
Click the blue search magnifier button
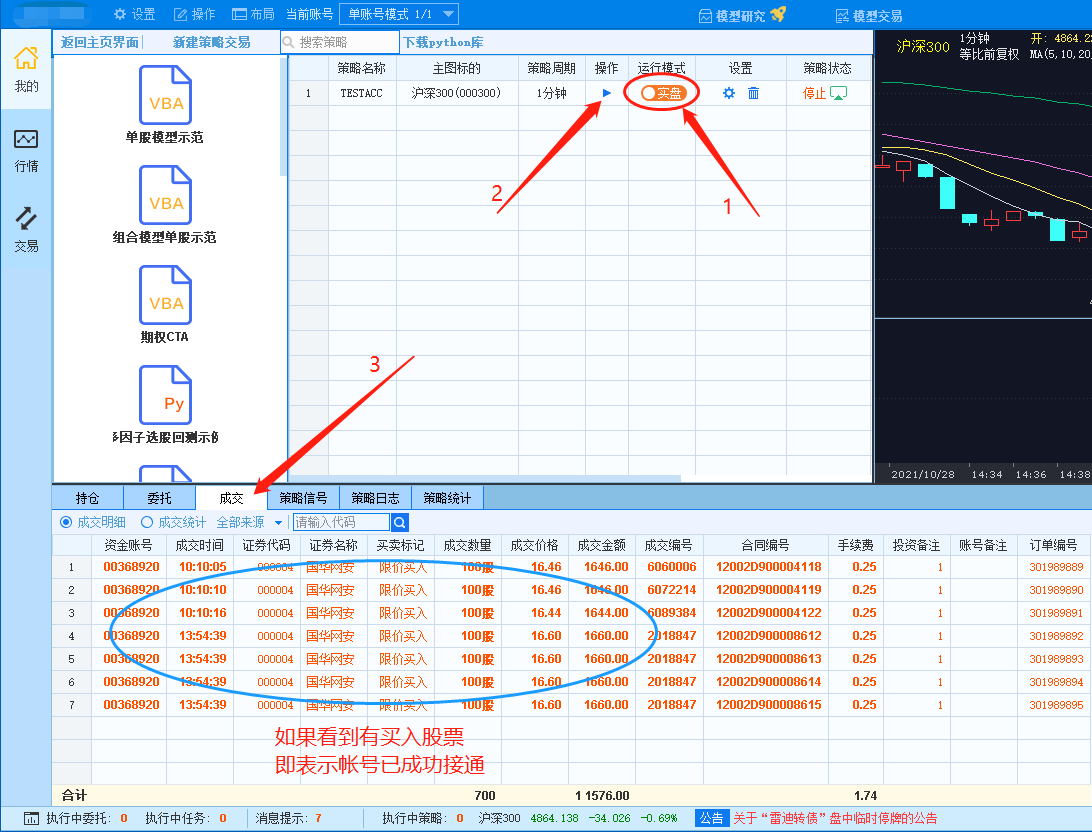click(400, 522)
